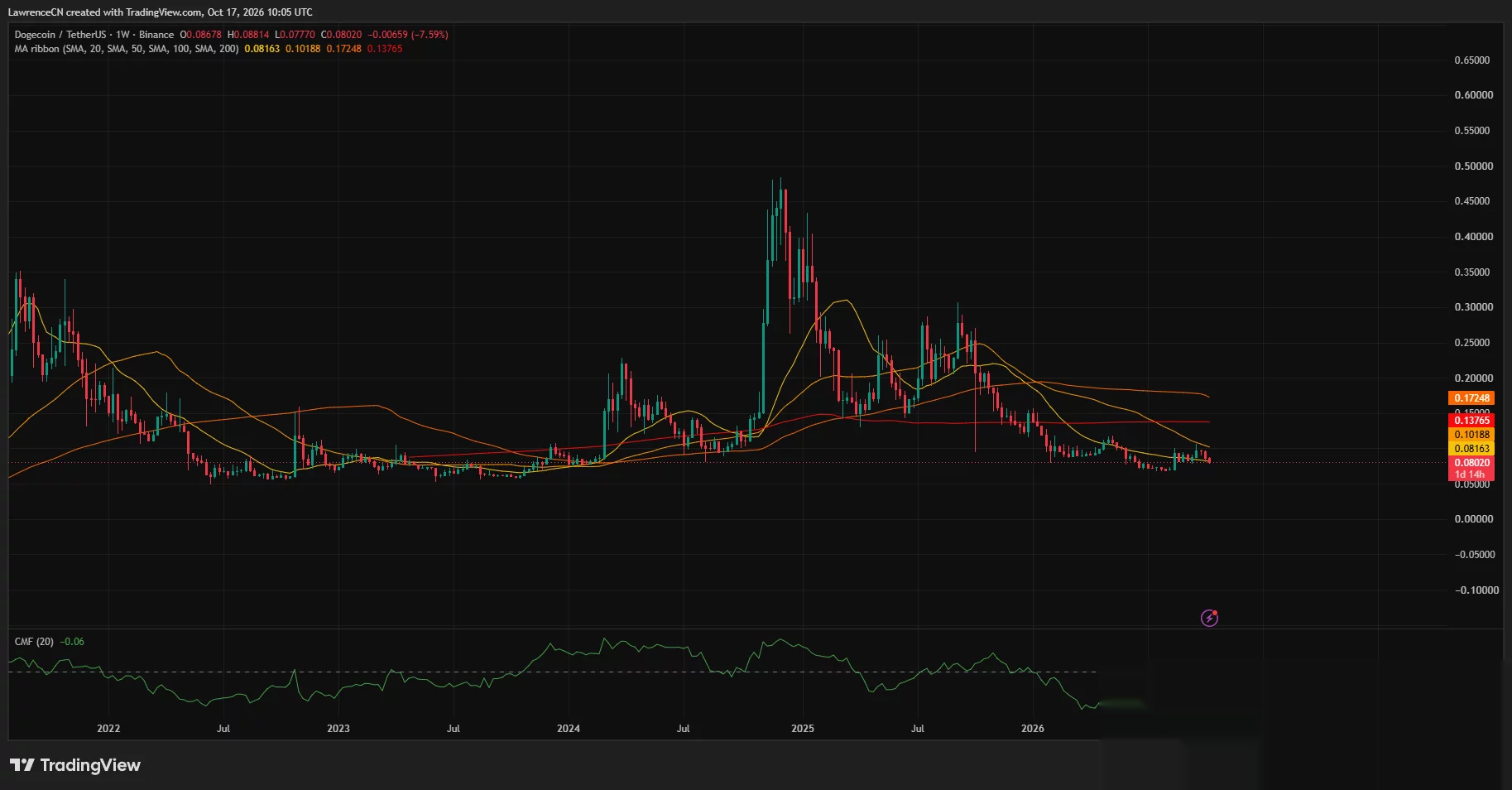Viewport: 1512px width, 790px height.
Task: Click the current price tag 0.08020
Action: (x=1471, y=463)
